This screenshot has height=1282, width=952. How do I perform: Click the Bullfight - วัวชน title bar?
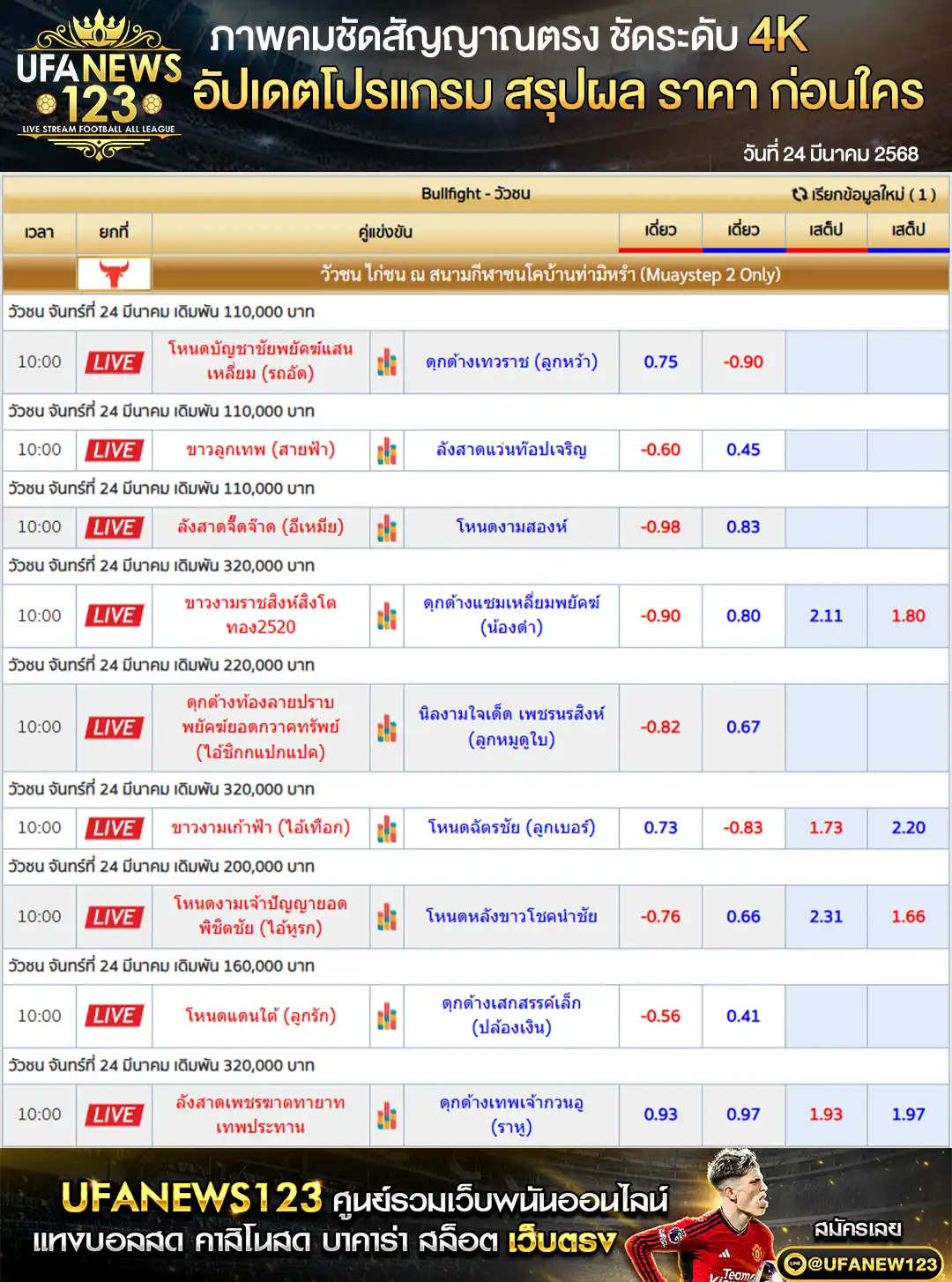(x=475, y=194)
